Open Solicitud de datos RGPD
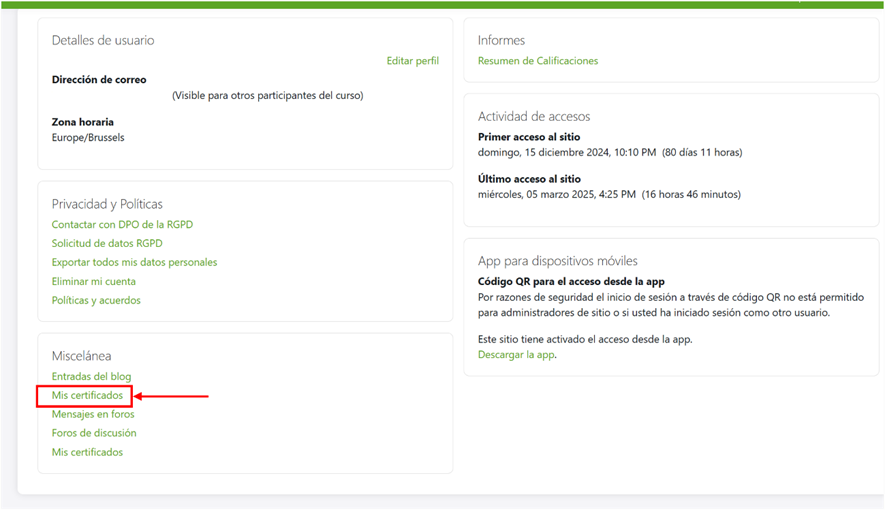Viewport: 885px width, 510px height. [107, 244]
